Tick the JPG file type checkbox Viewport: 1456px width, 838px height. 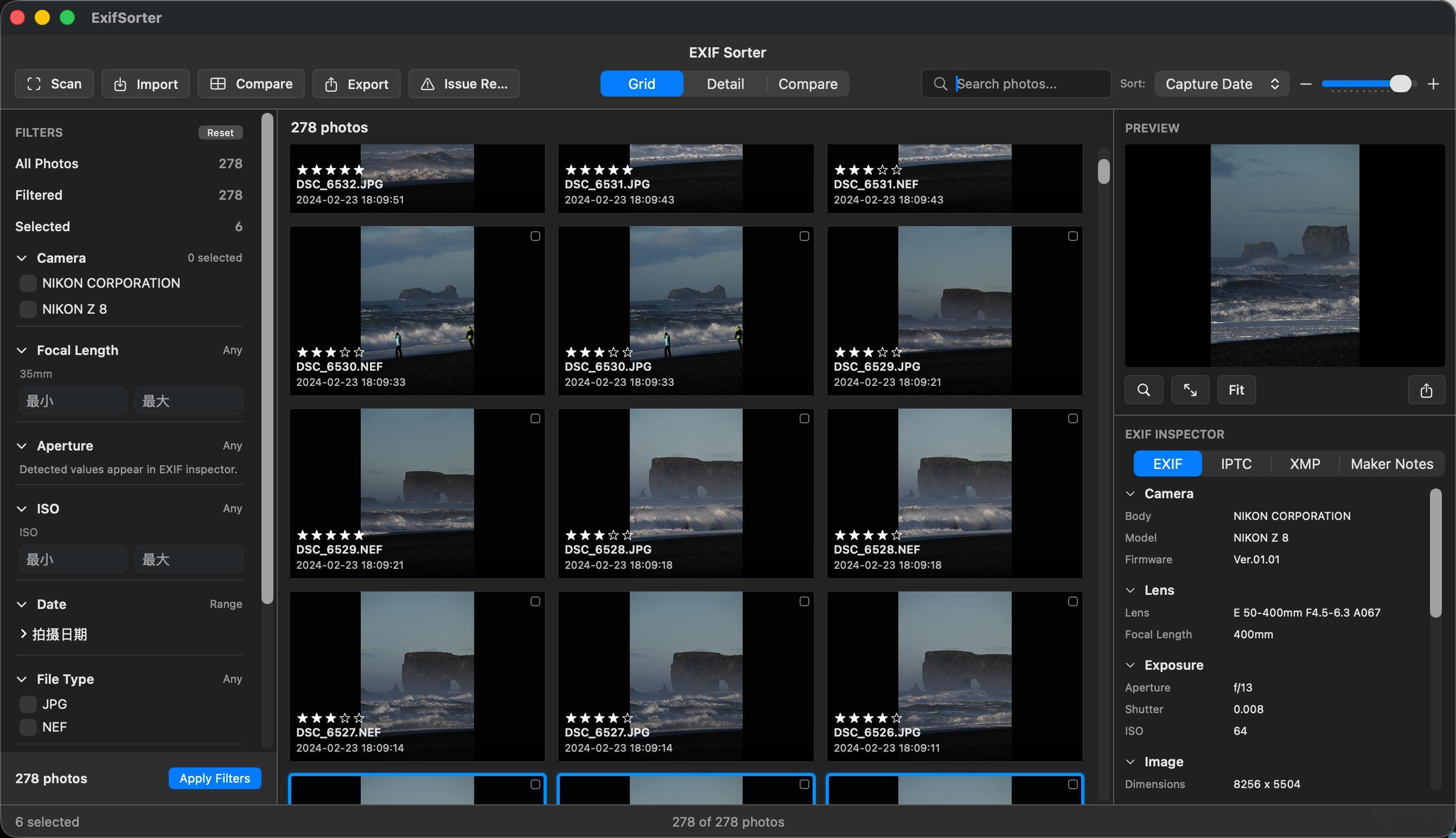[x=28, y=704]
